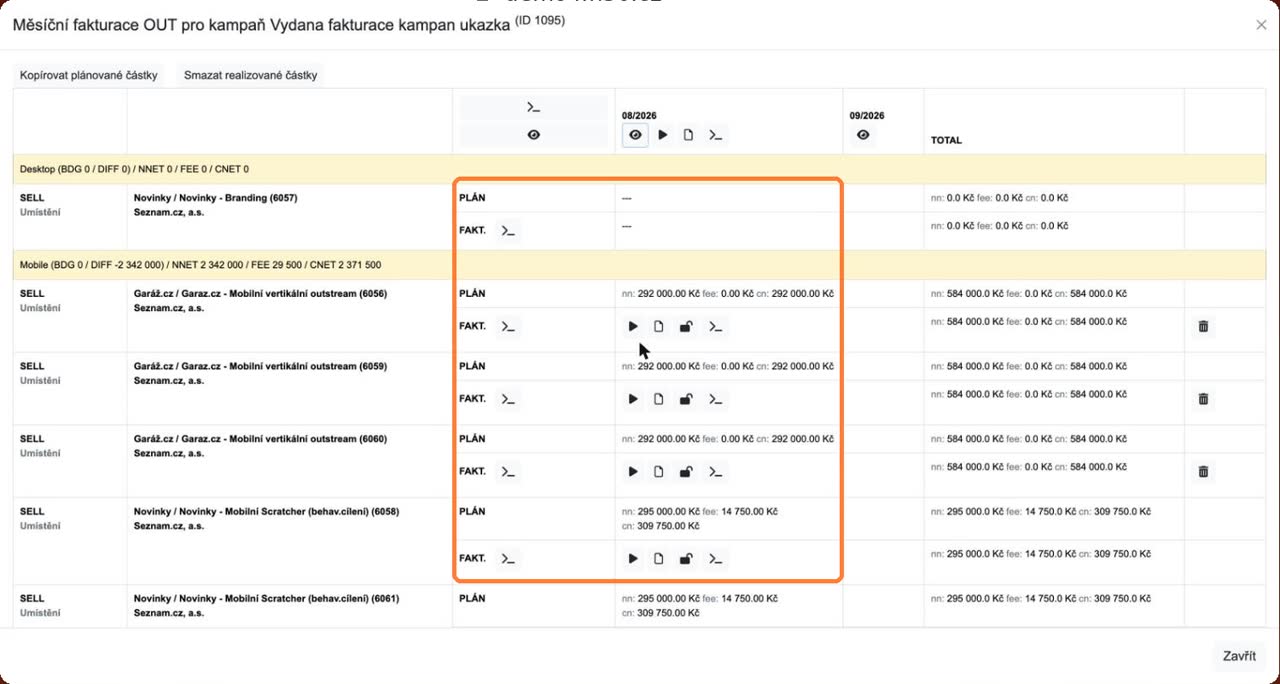The image size is (1280, 684).
Task: Select the Mobile group header row
Action: tap(640, 265)
